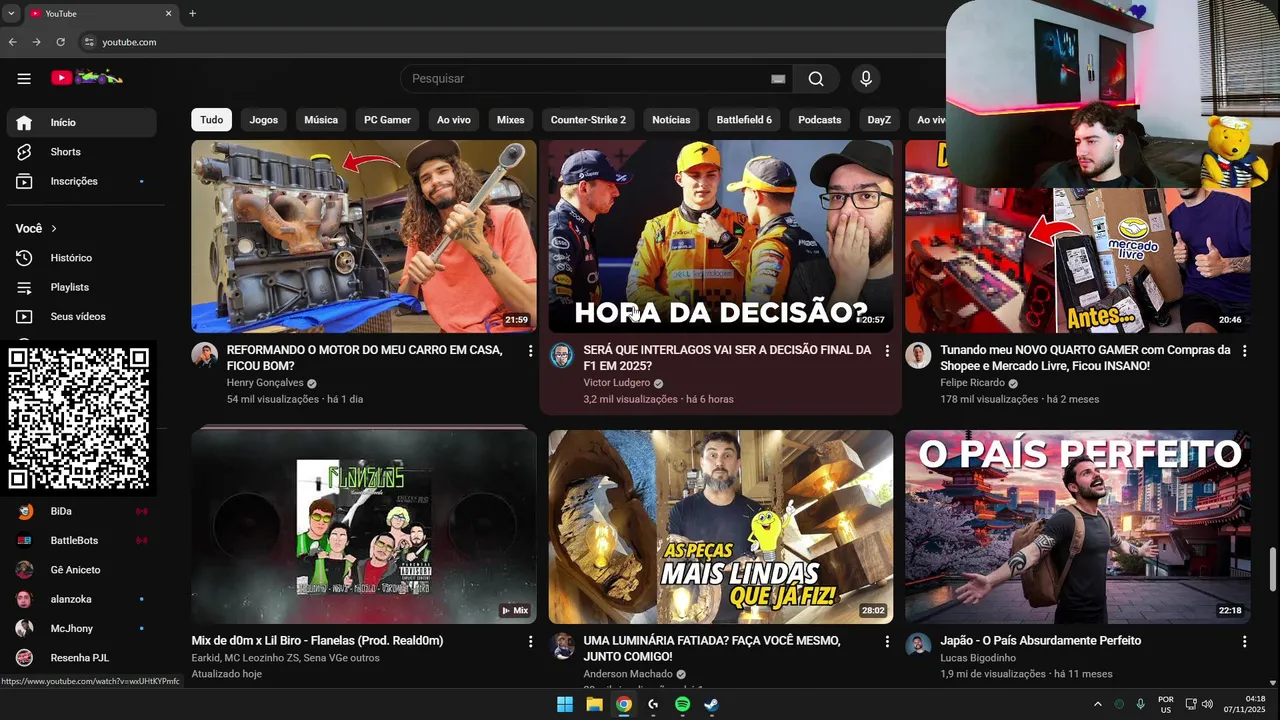Select the Notícias filter chip
The width and height of the screenshot is (1280, 720).
[x=671, y=120]
